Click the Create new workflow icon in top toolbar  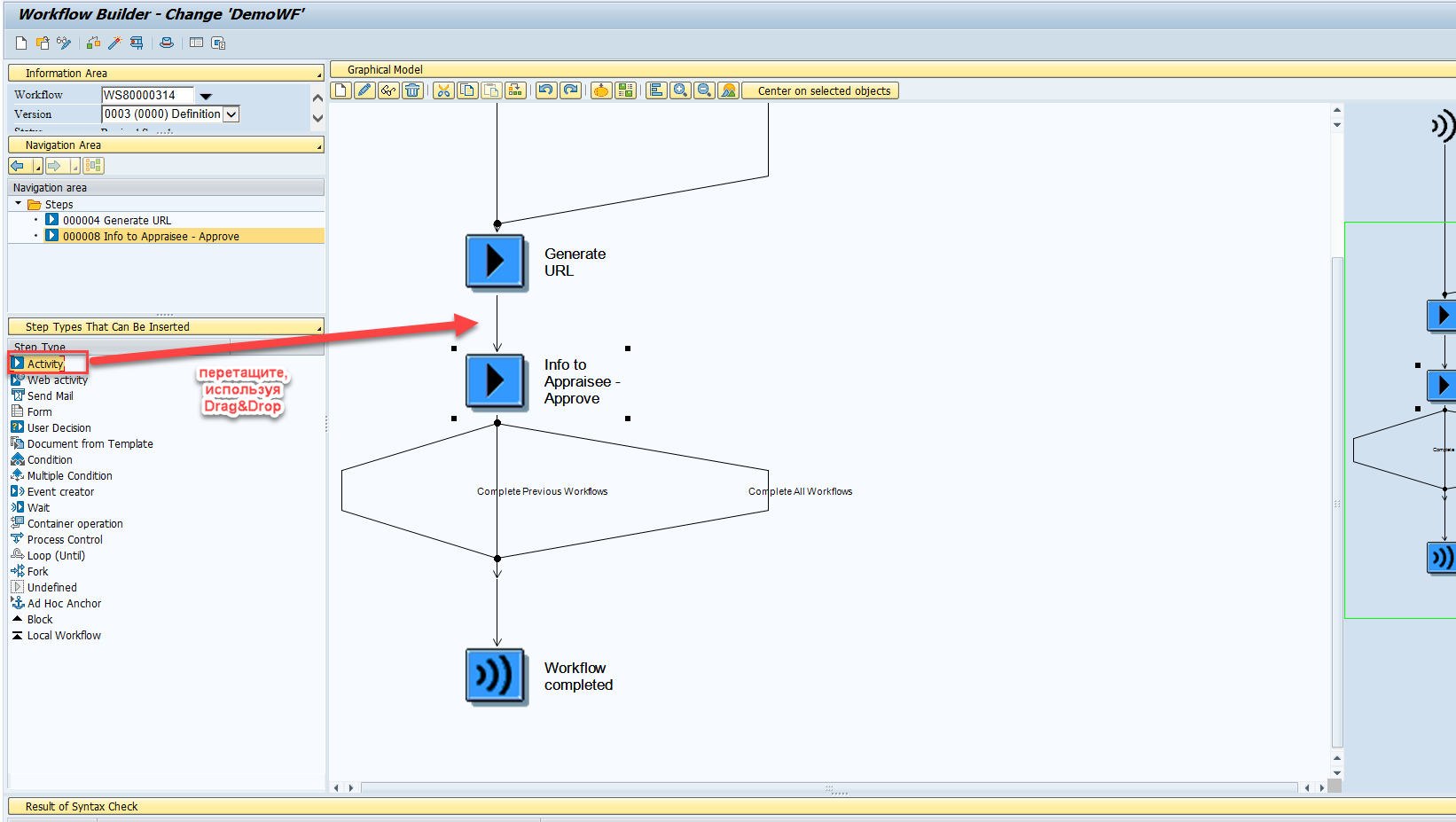point(21,43)
